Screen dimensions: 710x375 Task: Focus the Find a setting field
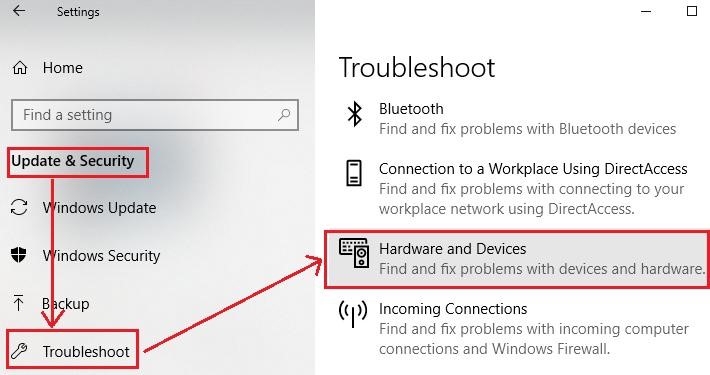click(155, 115)
